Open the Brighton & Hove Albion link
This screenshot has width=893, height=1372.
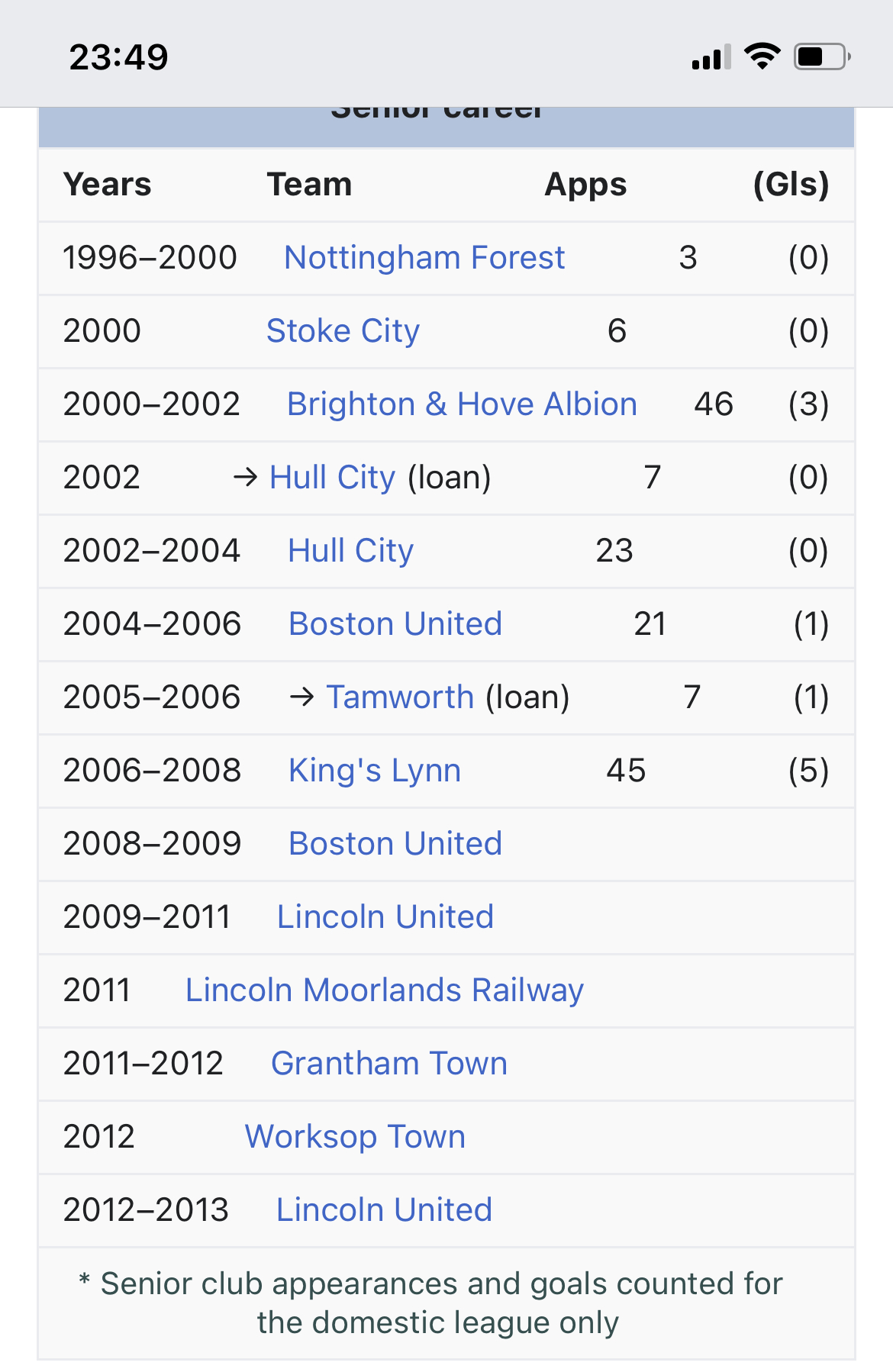(462, 404)
